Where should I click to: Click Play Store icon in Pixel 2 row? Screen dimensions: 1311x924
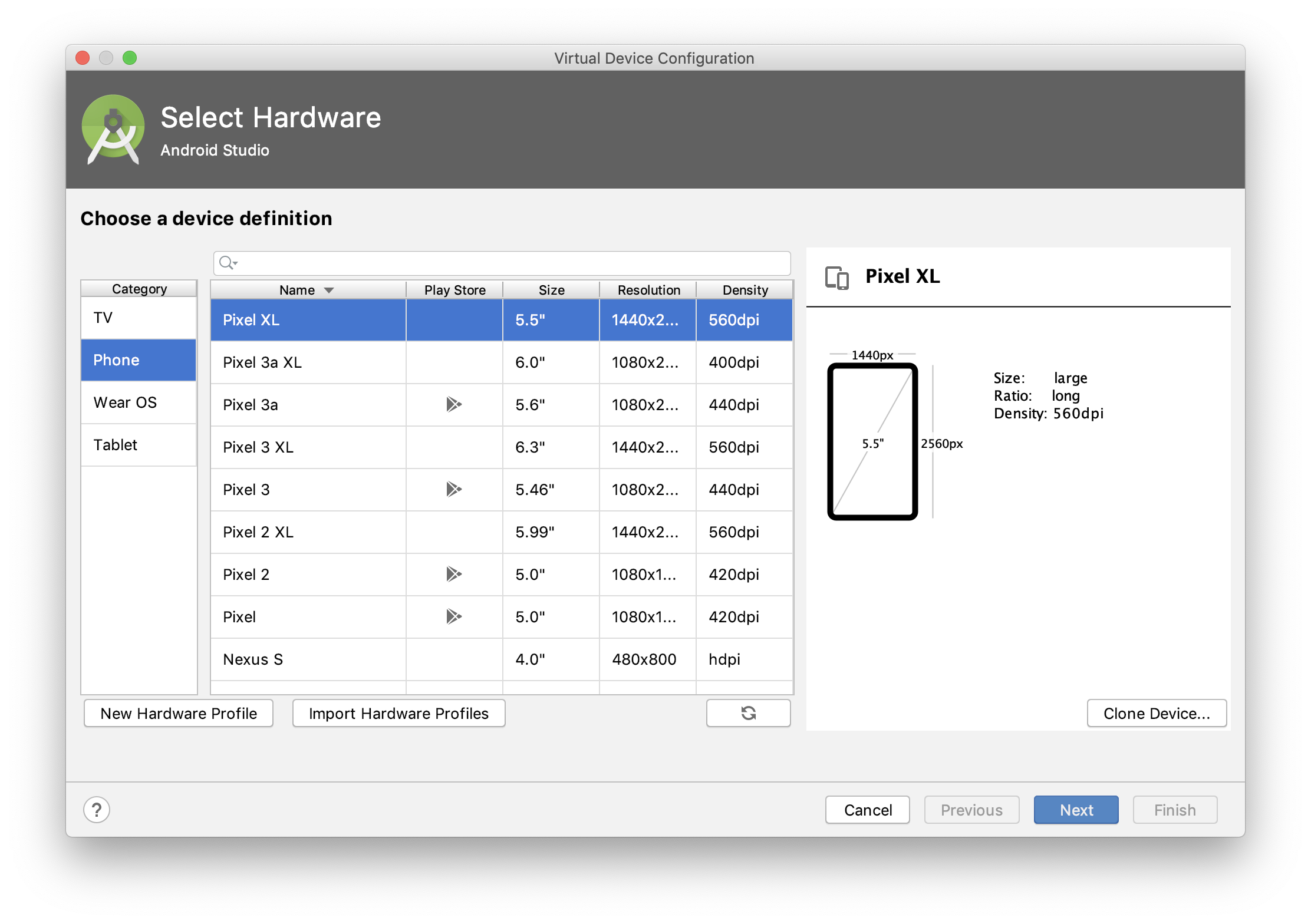pos(453,574)
